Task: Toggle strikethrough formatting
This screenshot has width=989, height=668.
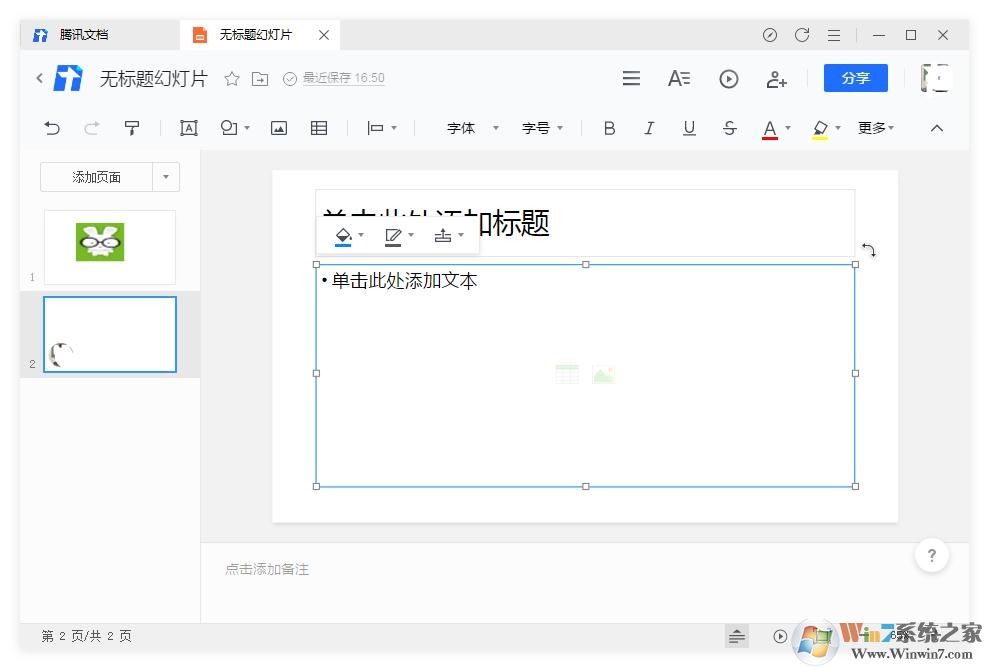Action: tap(730, 128)
